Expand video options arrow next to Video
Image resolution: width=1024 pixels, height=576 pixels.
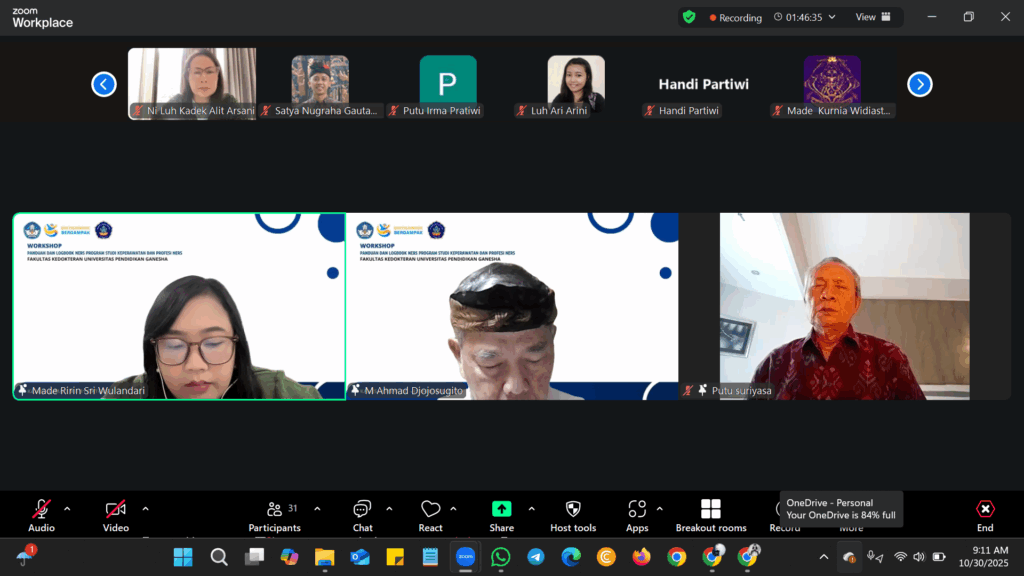click(145, 508)
